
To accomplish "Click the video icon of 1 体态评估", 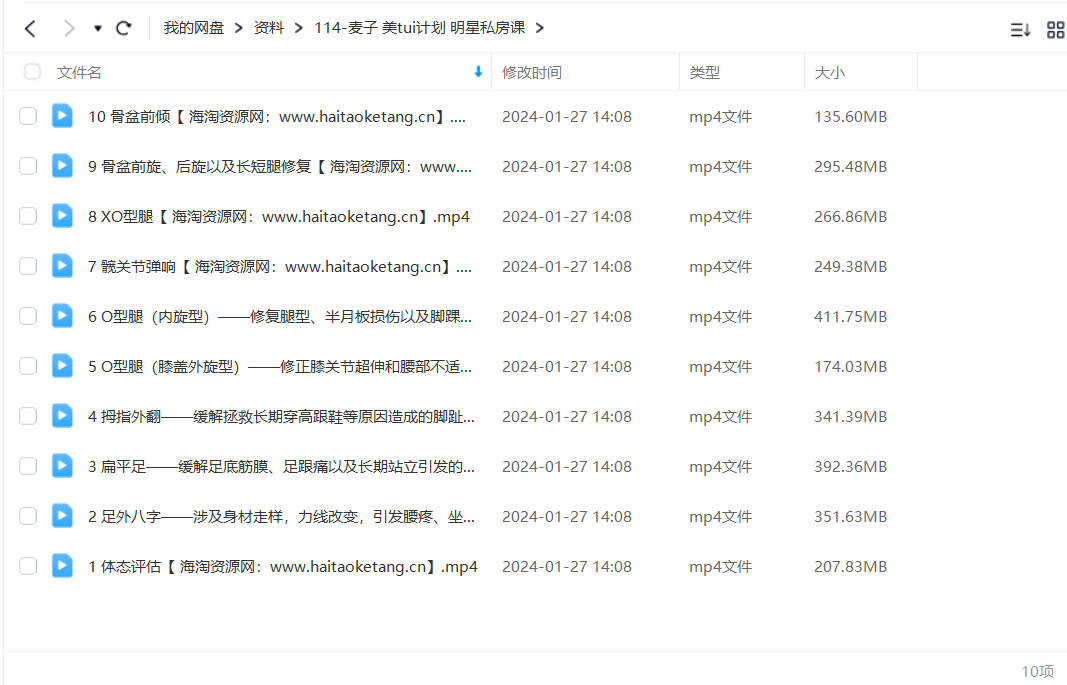I will pos(62,565).
